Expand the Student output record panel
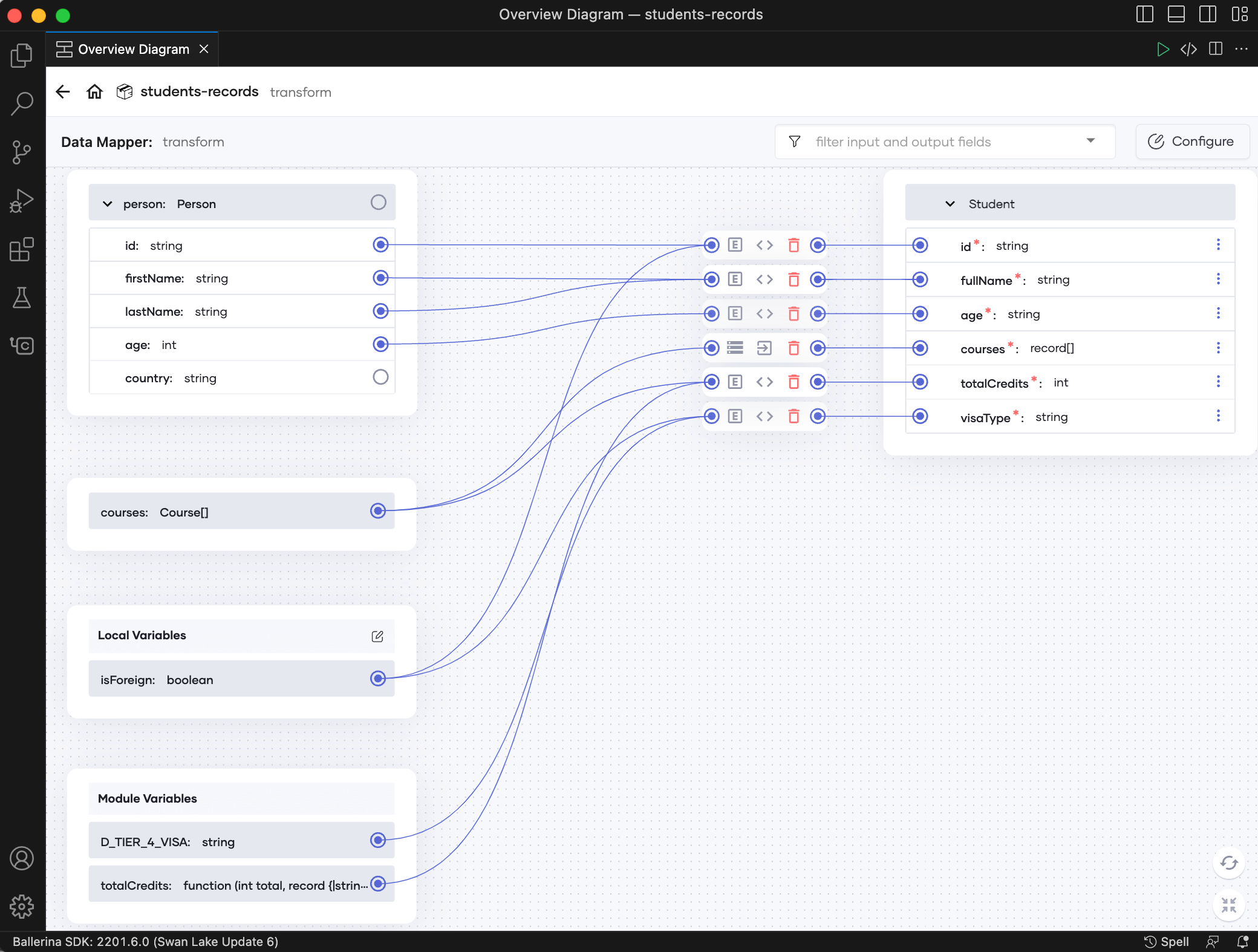The image size is (1258, 952). coord(948,204)
